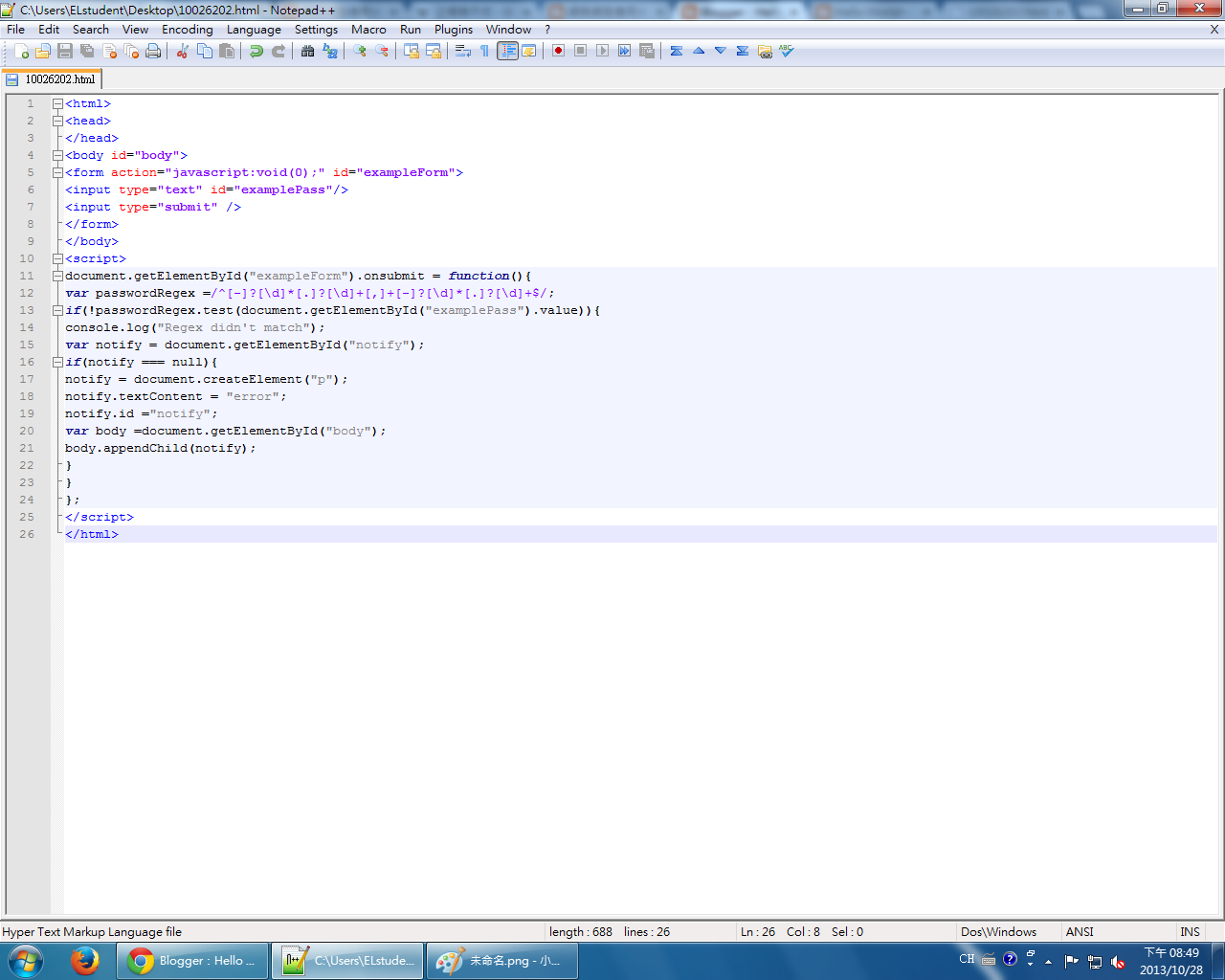Create a new file with the New toolbar icon
This screenshot has width=1225, height=980.
[21, 51]
